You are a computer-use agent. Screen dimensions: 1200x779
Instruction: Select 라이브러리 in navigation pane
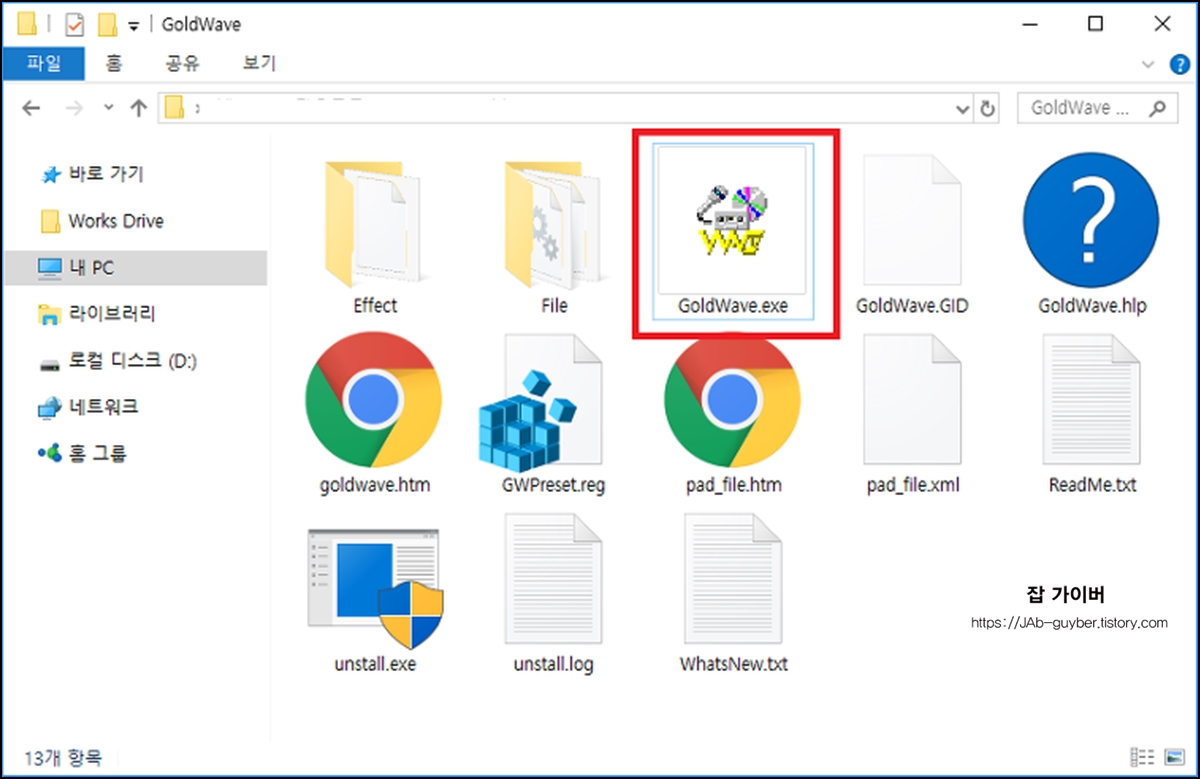[x=97, y=314]
